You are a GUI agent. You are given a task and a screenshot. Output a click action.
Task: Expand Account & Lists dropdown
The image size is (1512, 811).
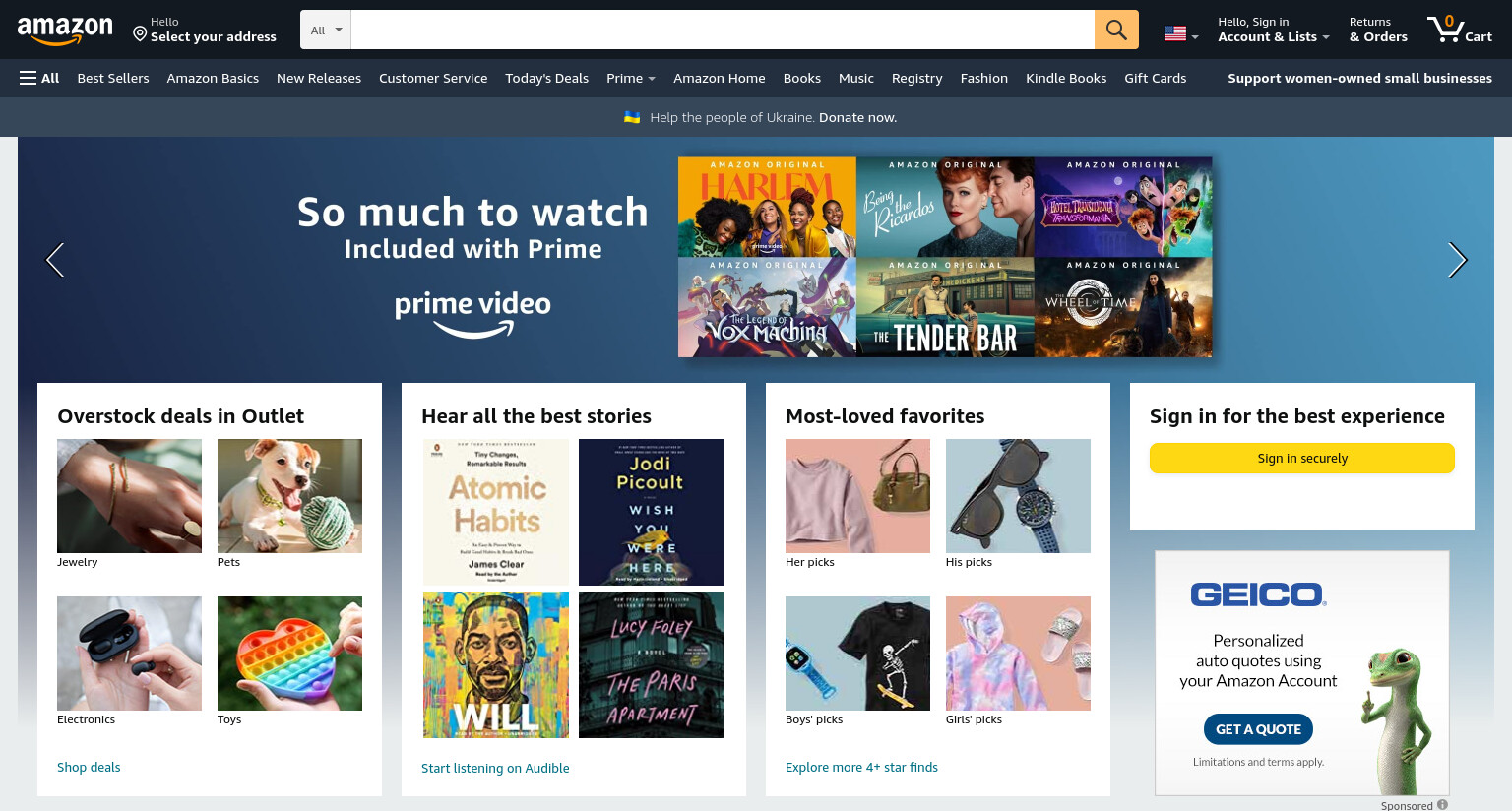[1274, 30]
